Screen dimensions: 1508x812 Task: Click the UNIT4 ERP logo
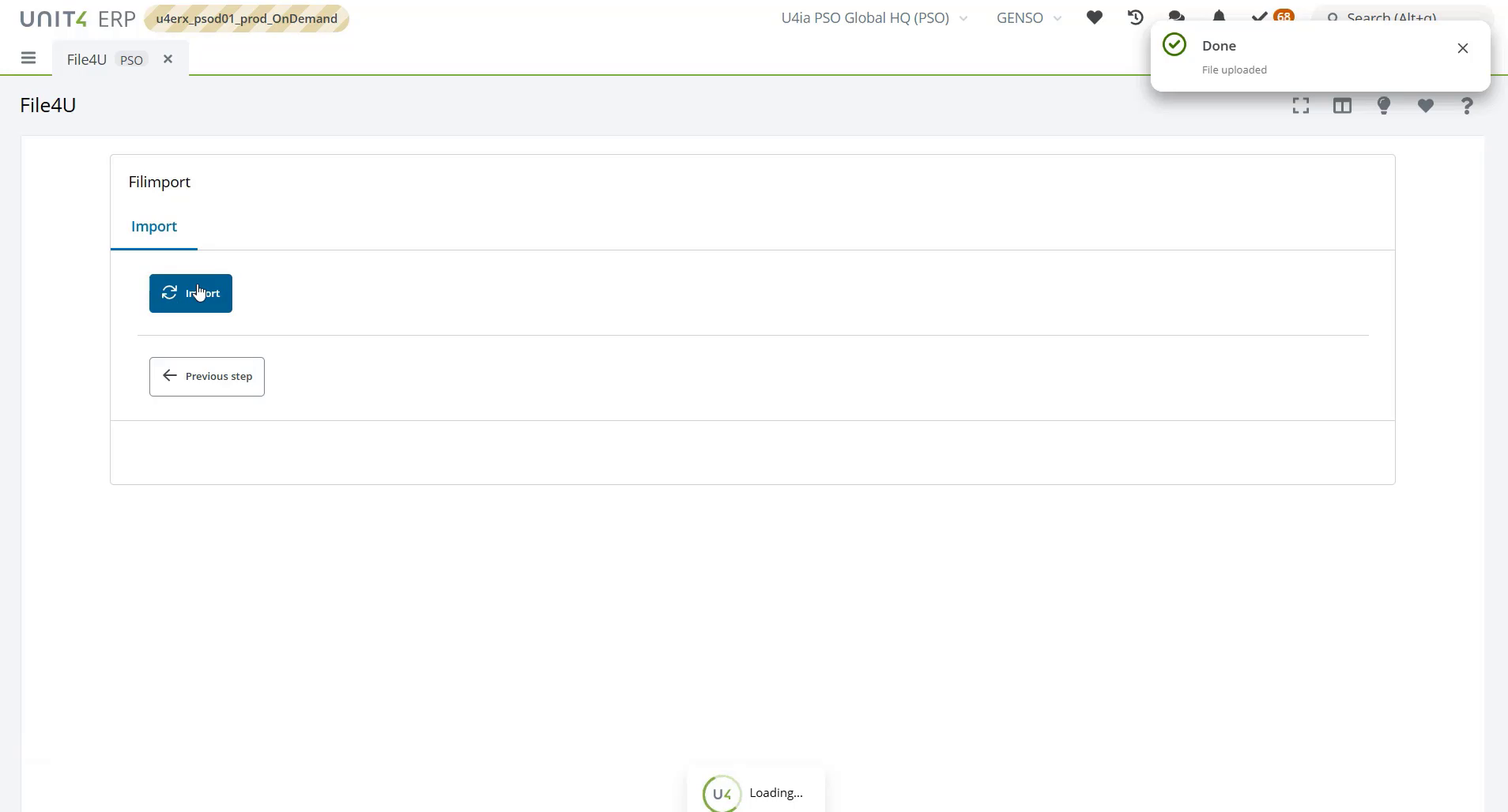click(78, 18)
